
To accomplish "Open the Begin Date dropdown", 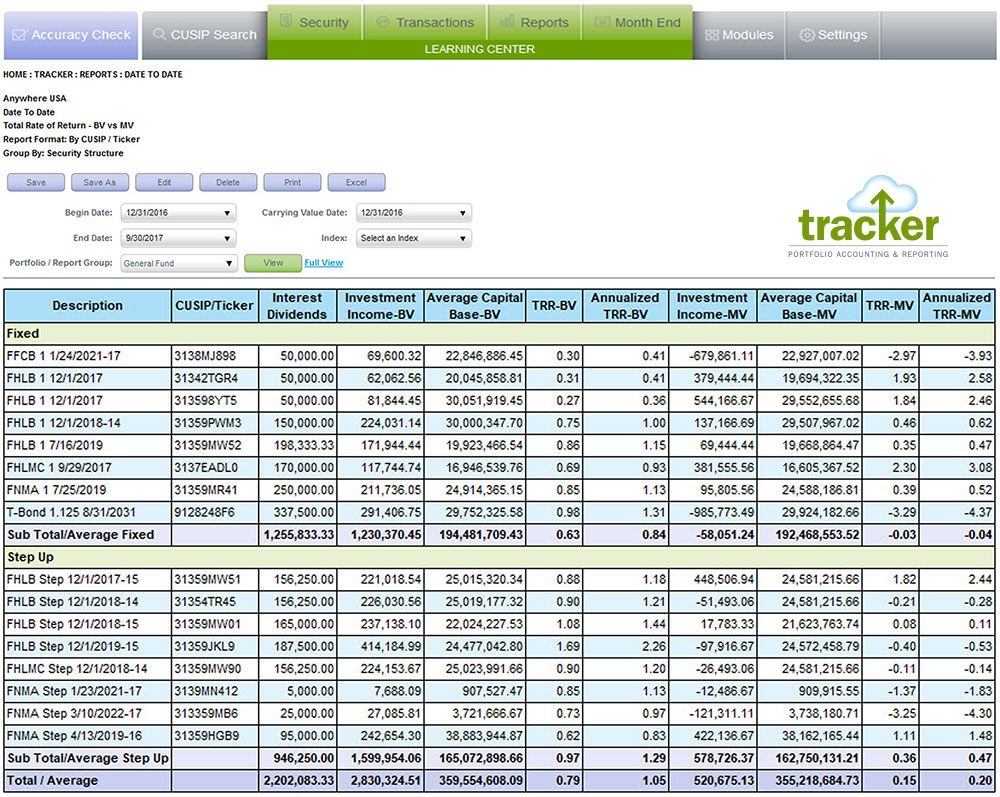I will click(177, 213).
